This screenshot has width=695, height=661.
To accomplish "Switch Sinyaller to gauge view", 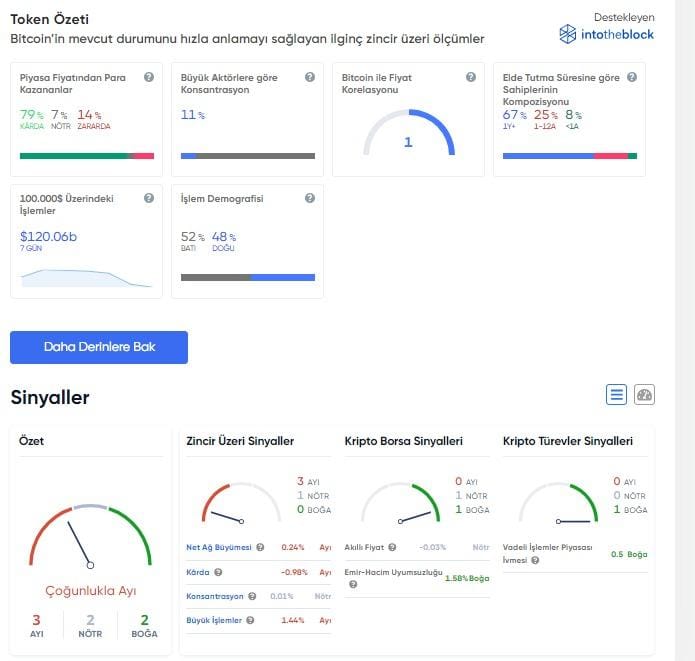I will [x=644, y=395].
